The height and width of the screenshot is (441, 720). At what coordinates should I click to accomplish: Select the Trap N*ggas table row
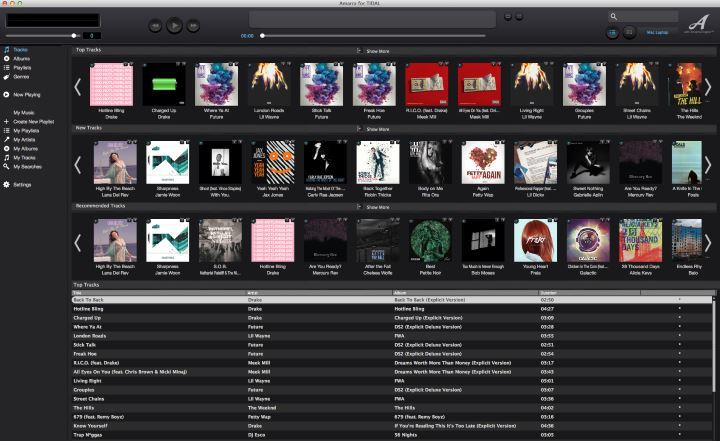point(392,435)
